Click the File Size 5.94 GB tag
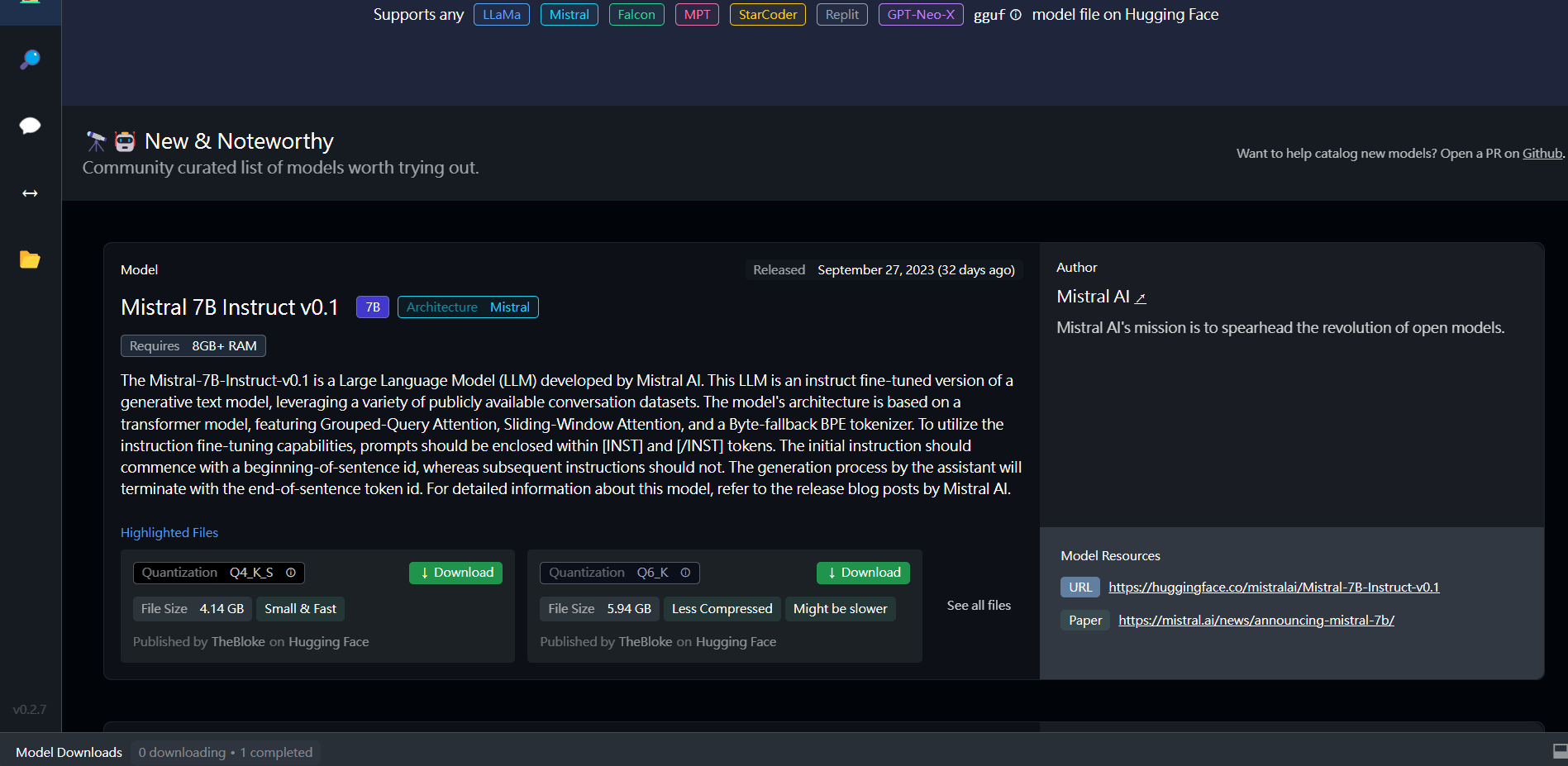 pos(600,609)
